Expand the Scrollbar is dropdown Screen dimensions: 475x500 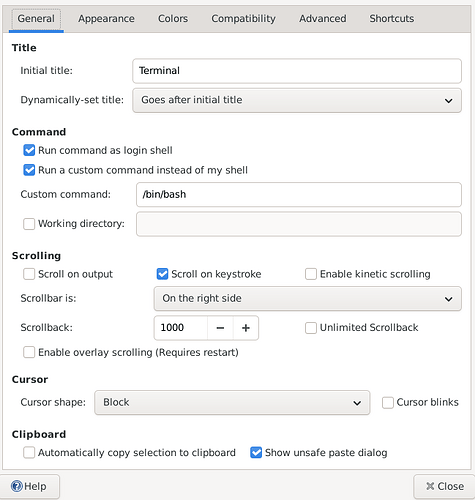coord(308,299)
